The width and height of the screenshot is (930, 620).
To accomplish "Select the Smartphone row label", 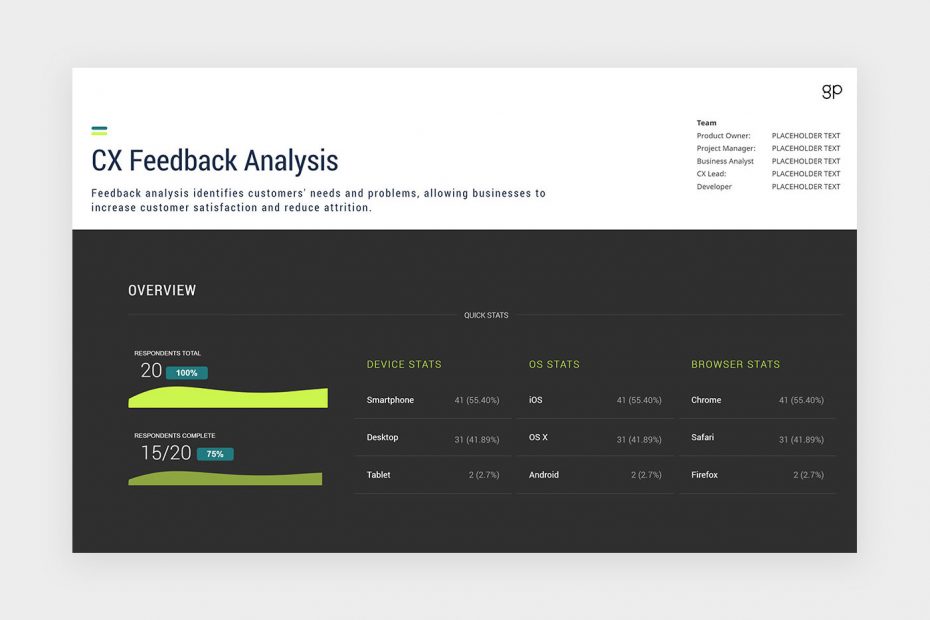I will (x=390, y=400).
